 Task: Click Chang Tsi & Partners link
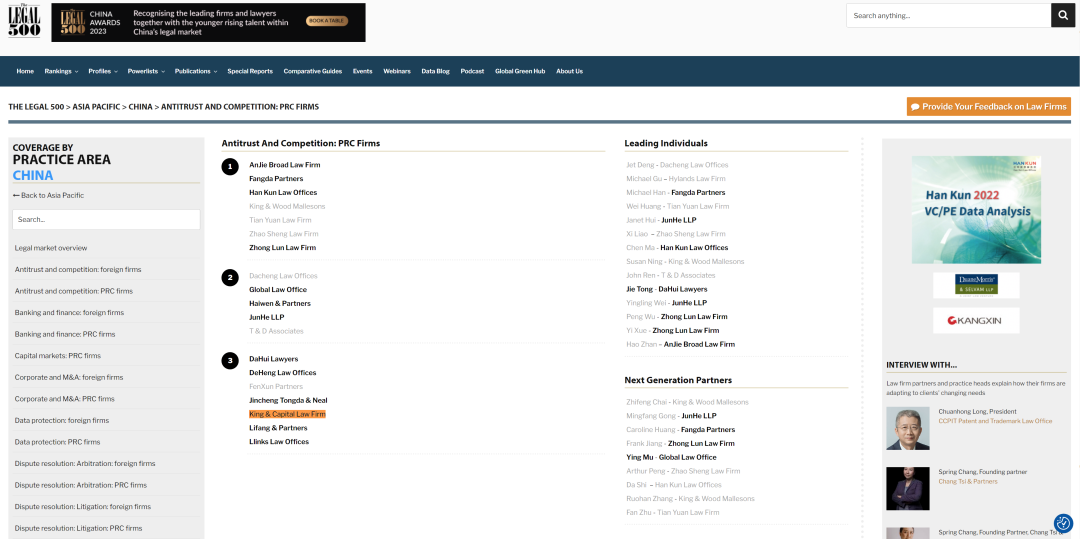click(967, 481)
